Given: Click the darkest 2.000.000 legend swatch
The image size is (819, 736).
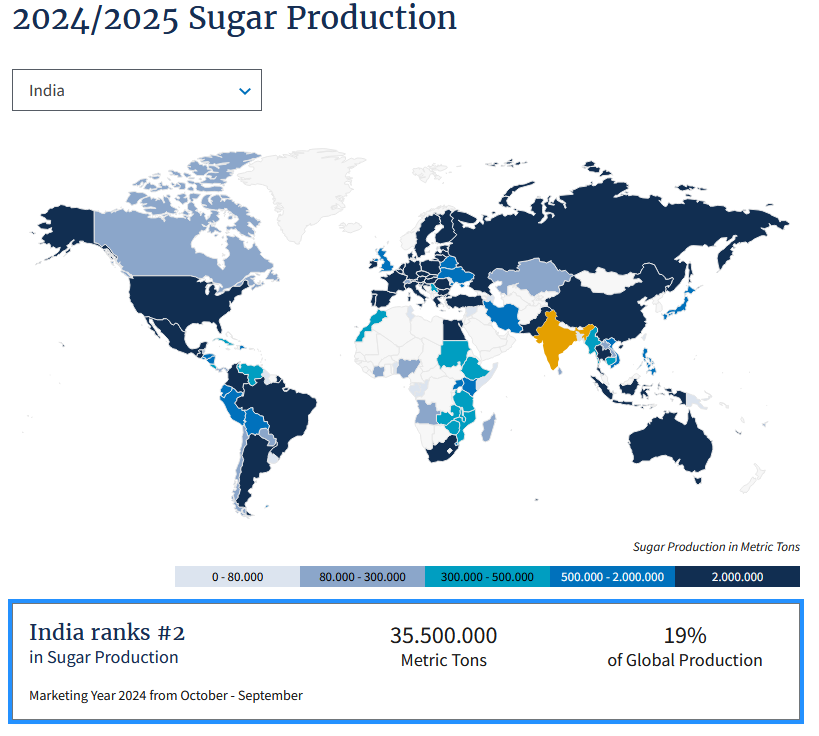Looking at the screenshot, I should (x=737, y=577).
